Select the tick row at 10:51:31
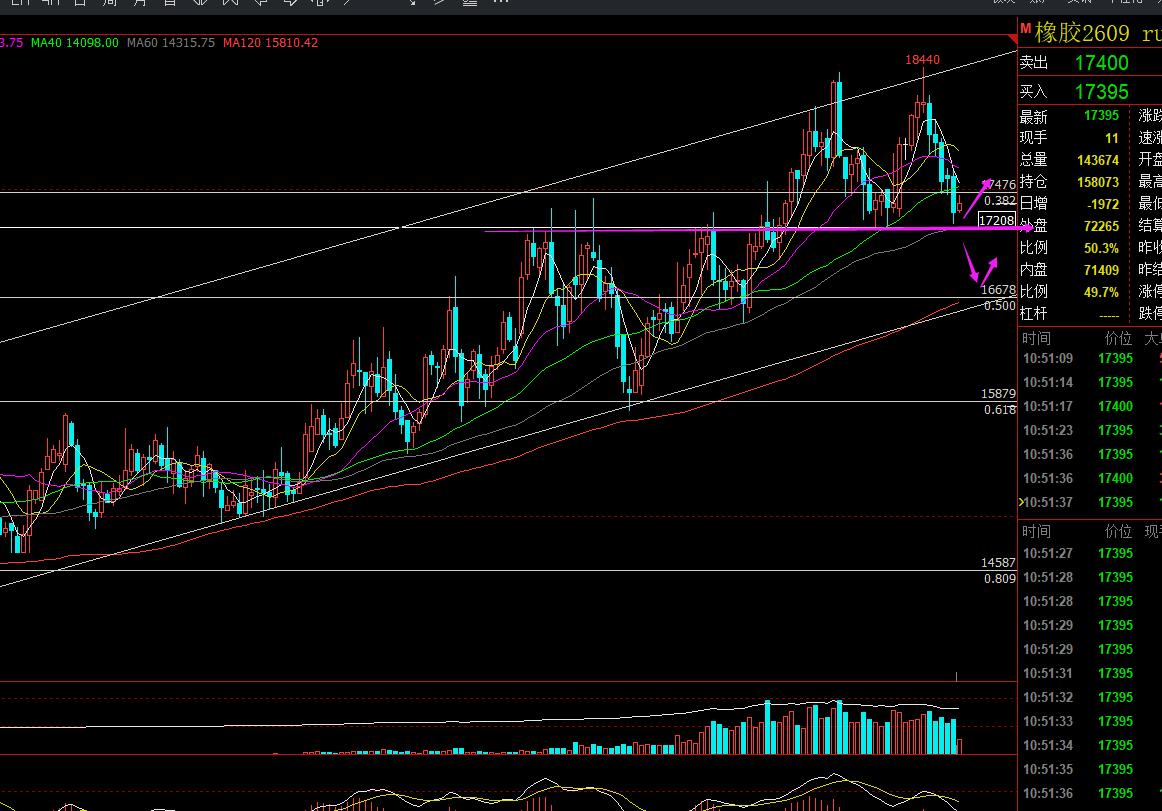Viewport: 1162px width, 811px height. click(x=1090, y=674)
